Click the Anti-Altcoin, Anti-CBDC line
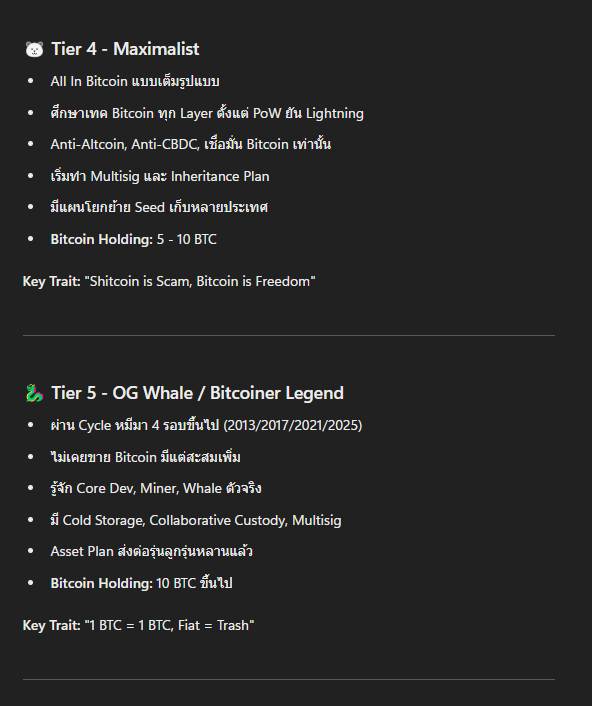The image size is (592, 706). (190, 144)
